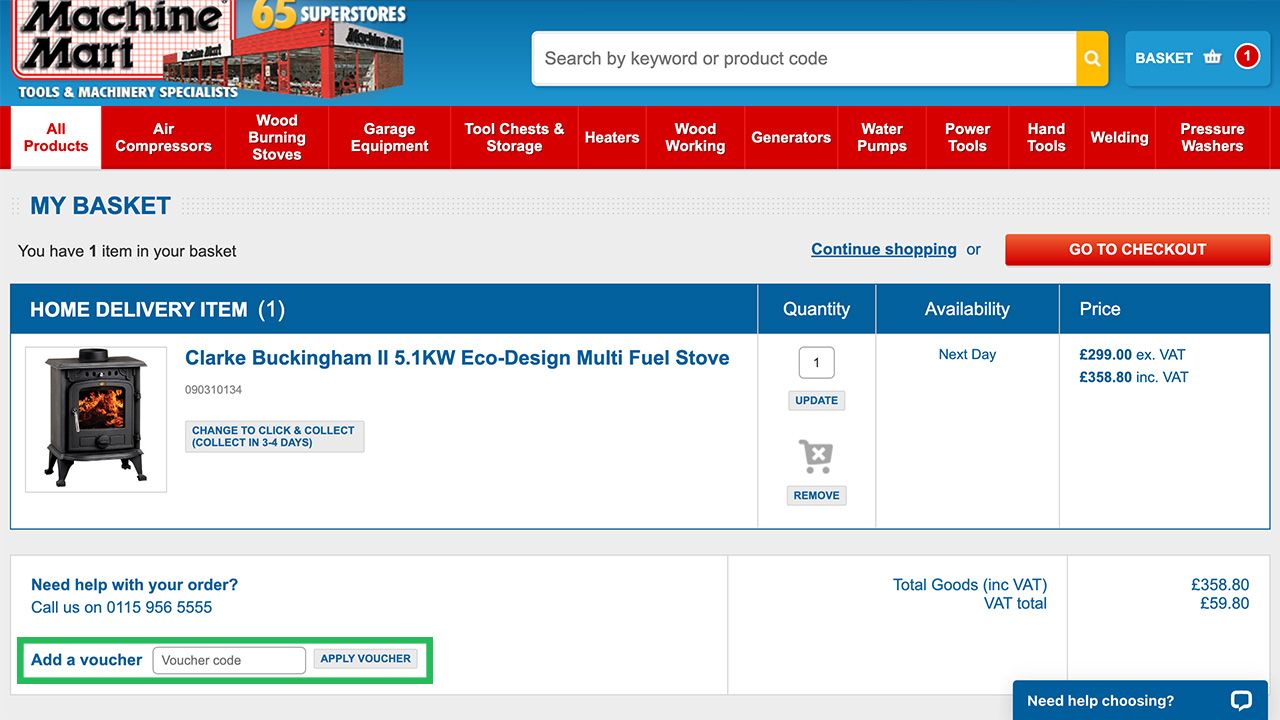
Task: Focus the Voucher code input field
Action: 229,660
